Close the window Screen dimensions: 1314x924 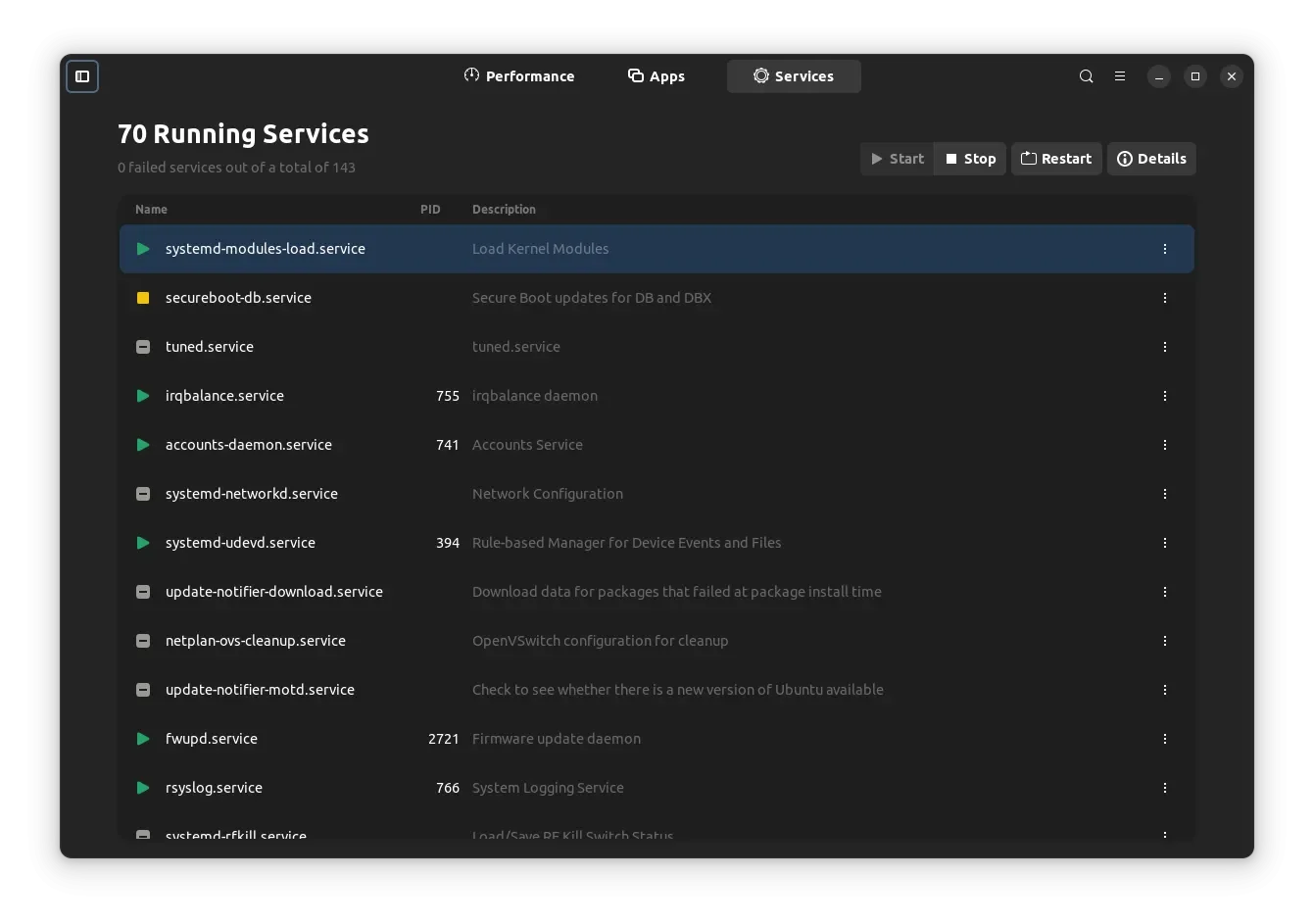click(1232, 76)
